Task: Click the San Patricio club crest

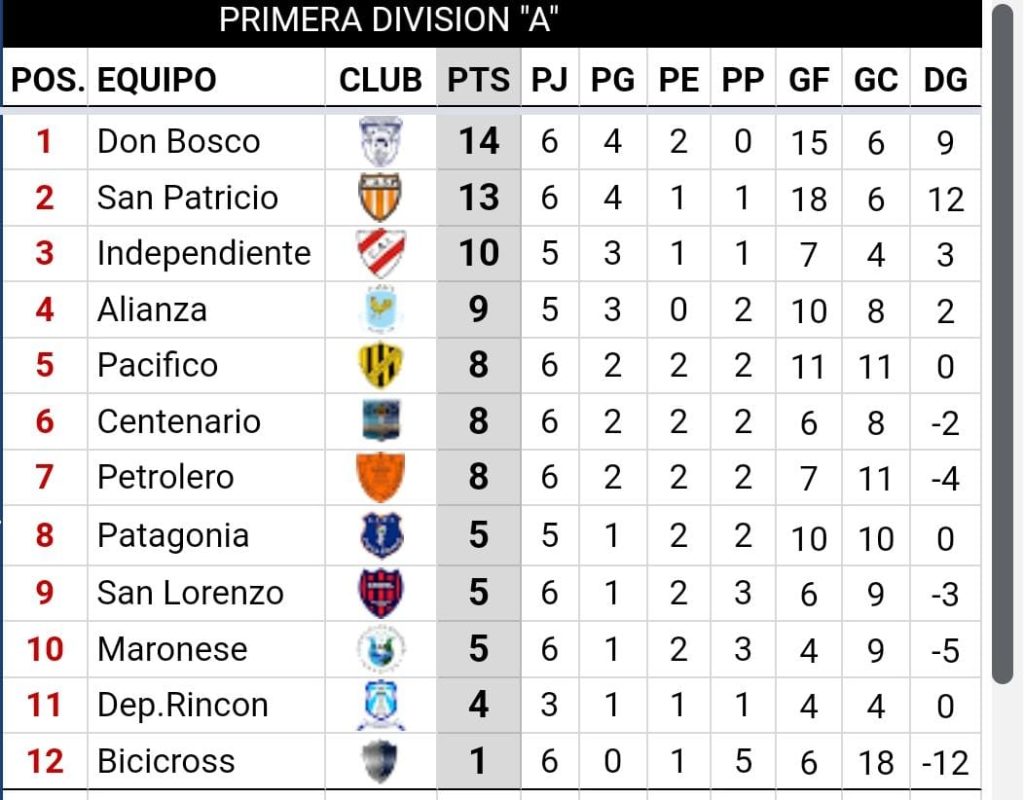Action: 380,197
